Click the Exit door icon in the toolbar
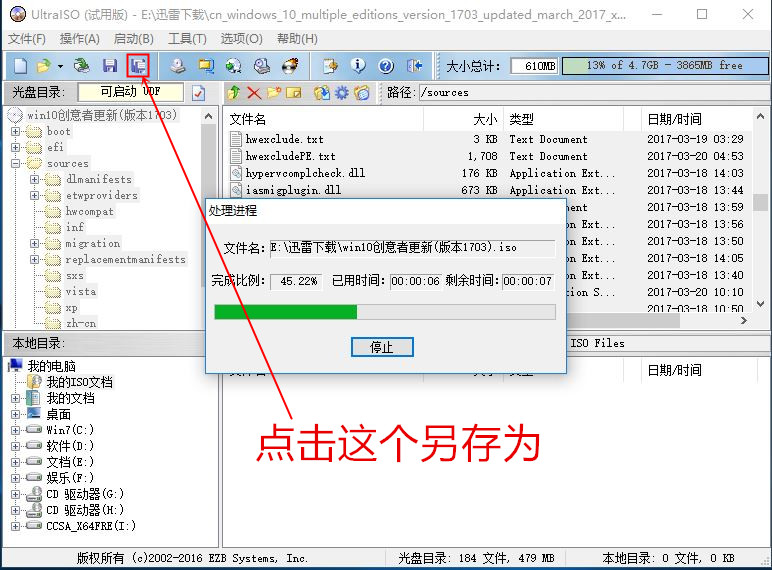 click(415, 65)
